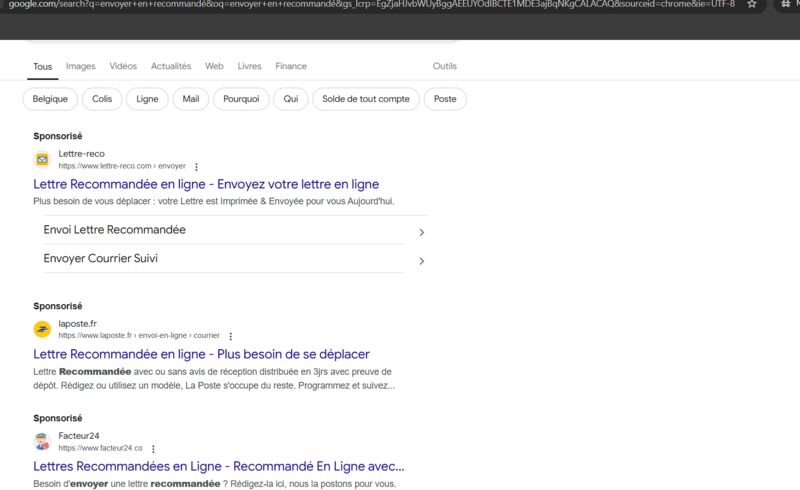Viewport: 800px width, 490px height.
Task: Select the Tous search tab
Action: coord(42,66)
